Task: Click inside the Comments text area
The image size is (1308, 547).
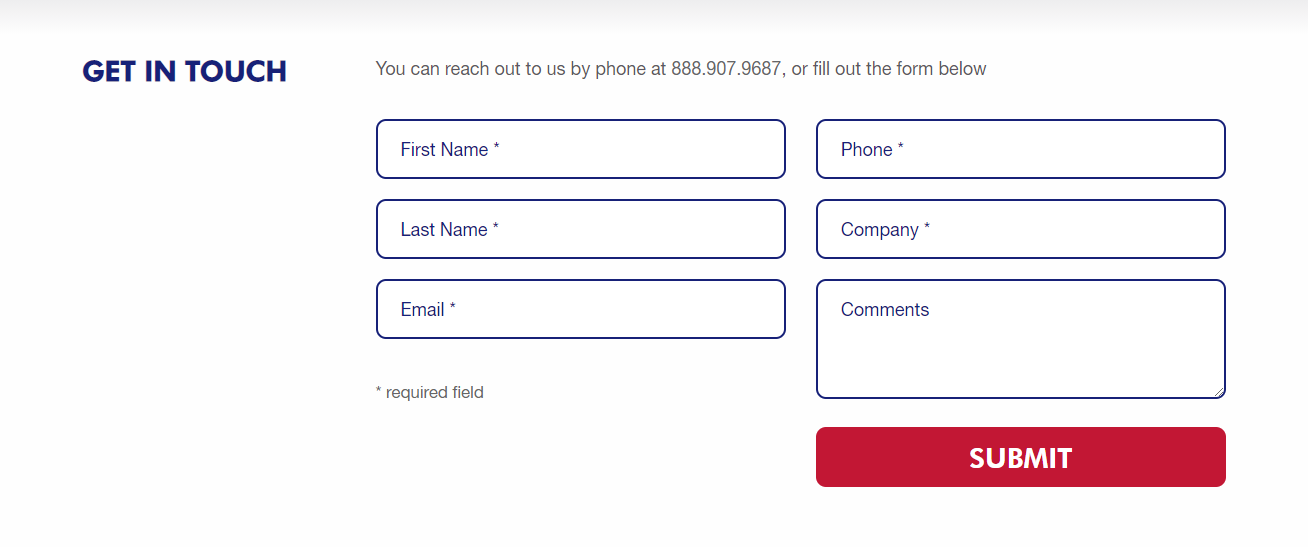Action: click(x=1020, y=345)
